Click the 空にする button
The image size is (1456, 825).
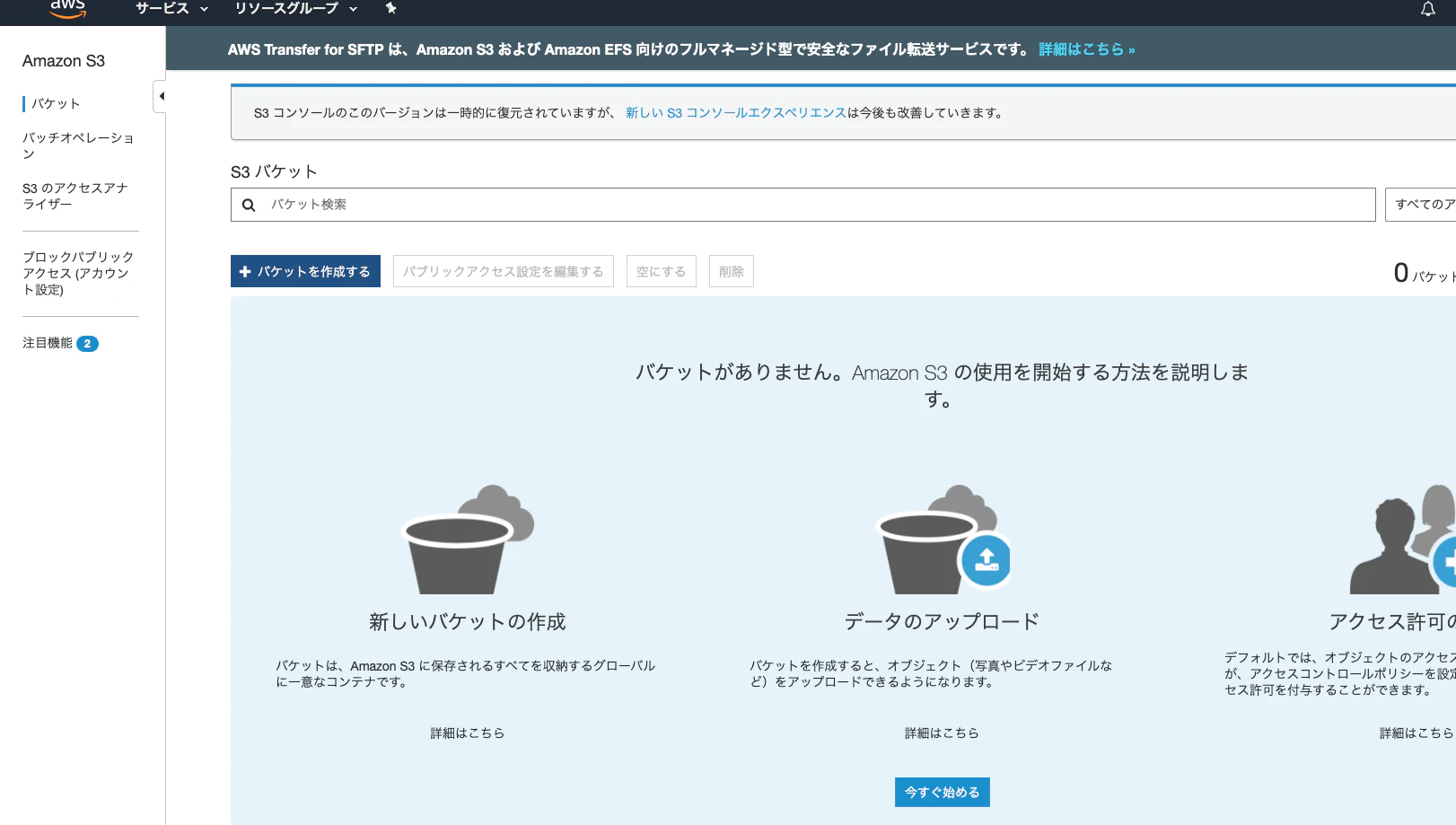coord(662,271)
